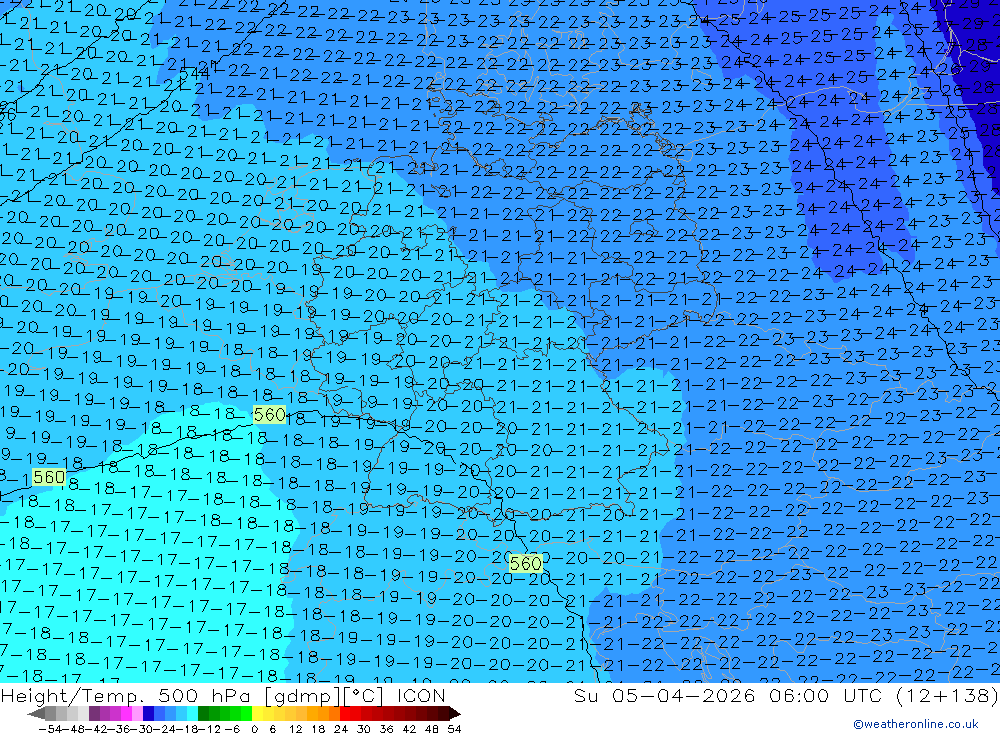Pick the dark blue swatch after the pink
1000x733 pixels.
tap(148, 714)
